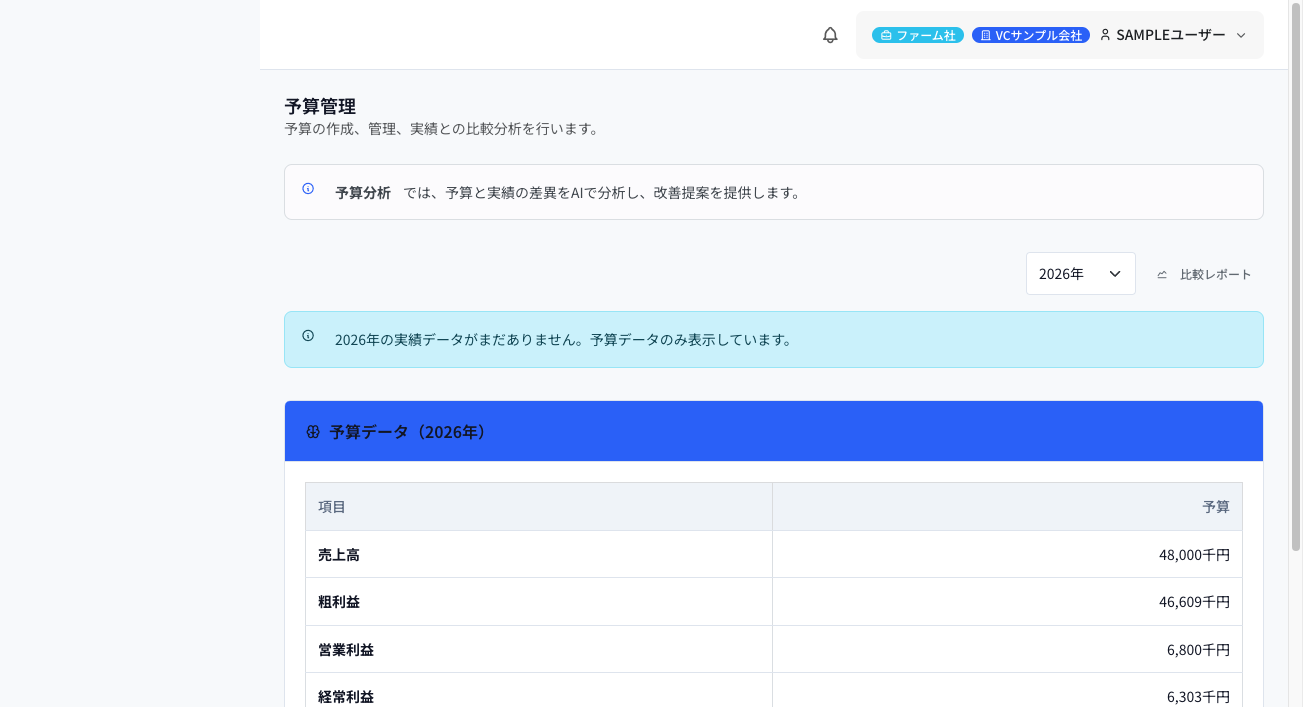
Task: Click the briefcase icon on ファーム社 badge
Action: point(884,34)
